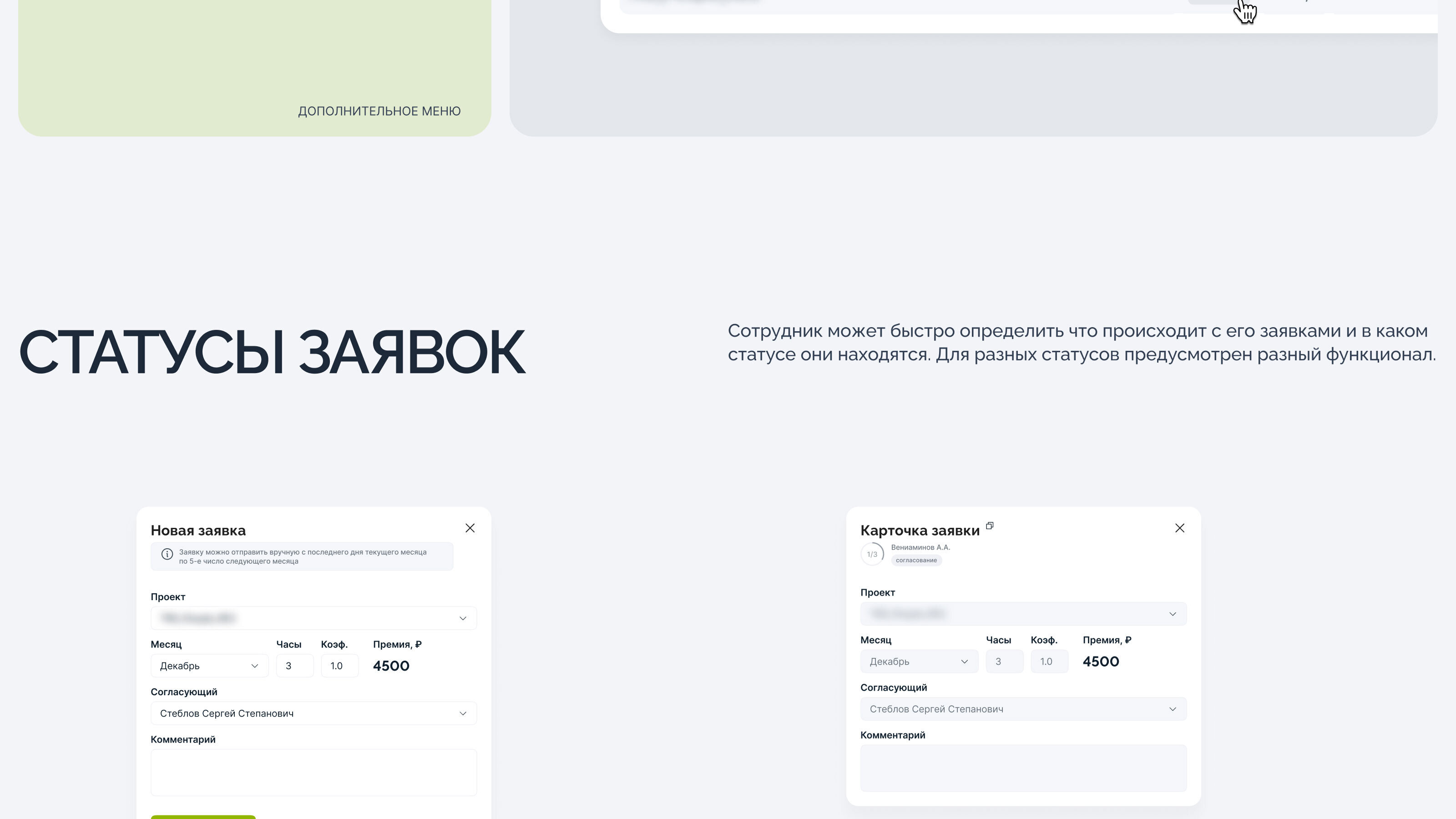
Task: Close the Карточка заявки dialog
Action: click(1180, 528)
